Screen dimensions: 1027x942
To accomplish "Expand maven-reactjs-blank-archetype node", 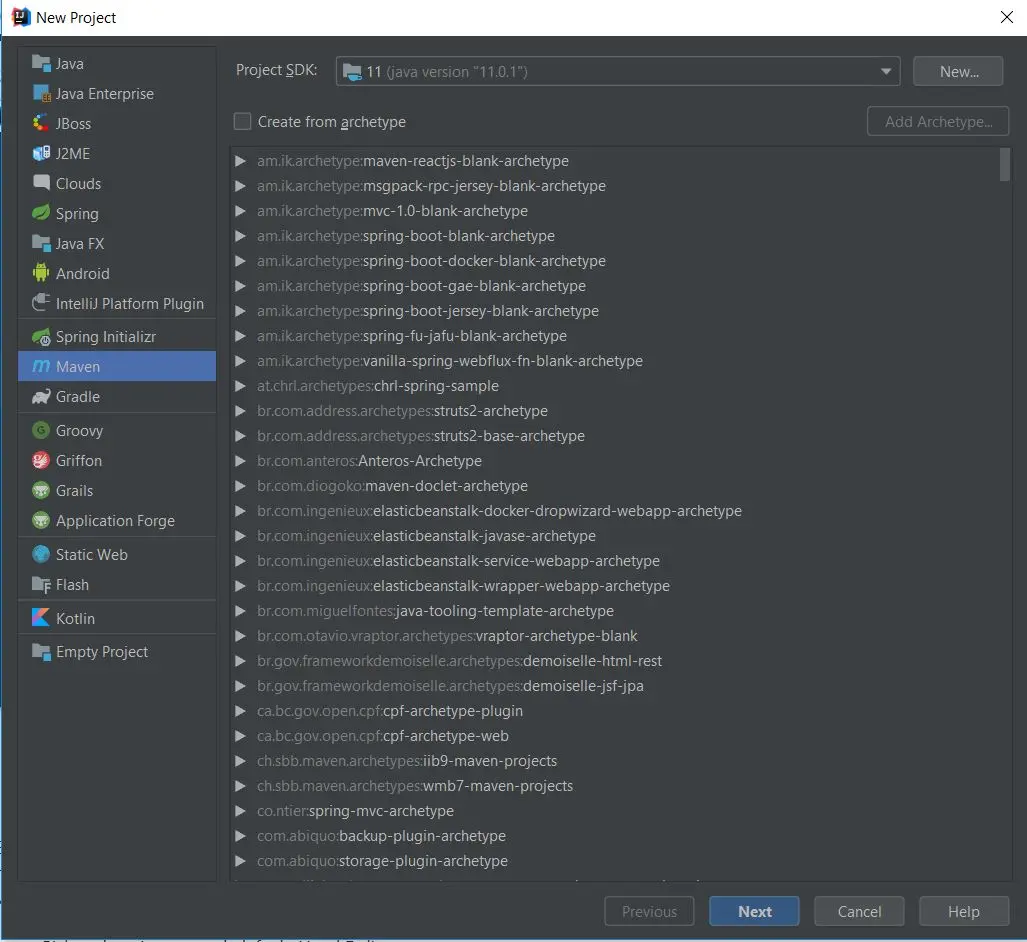I will point(240,160).
